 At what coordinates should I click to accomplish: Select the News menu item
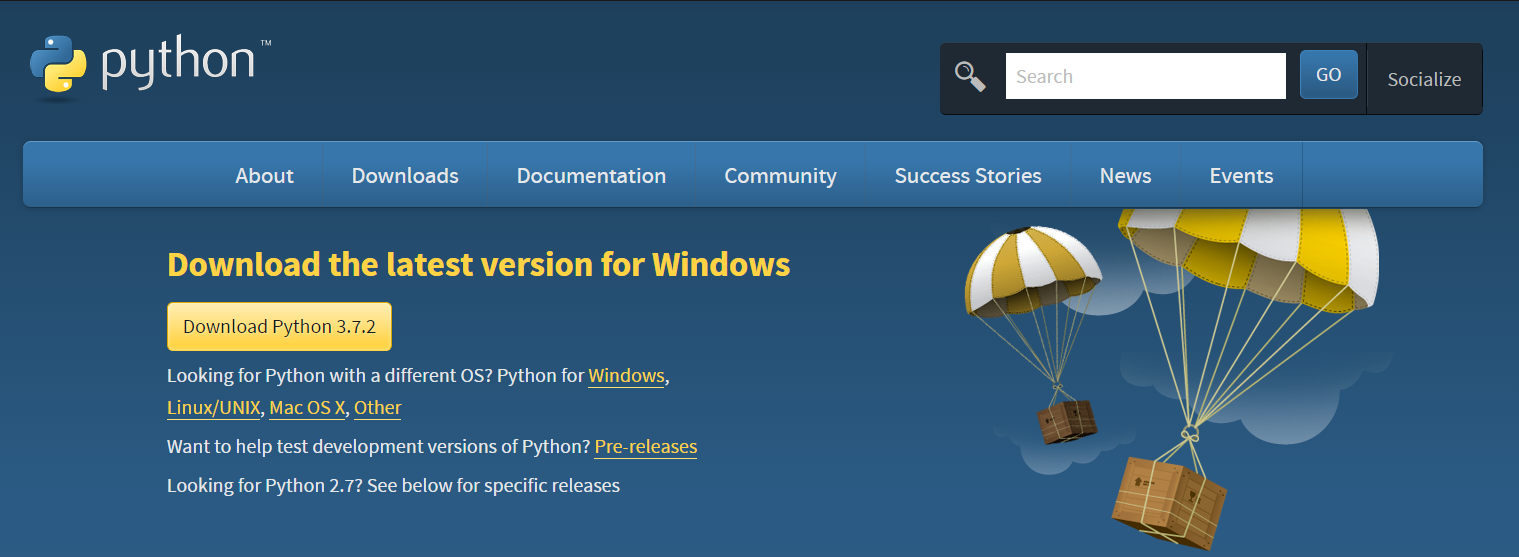click(1125, 175)
